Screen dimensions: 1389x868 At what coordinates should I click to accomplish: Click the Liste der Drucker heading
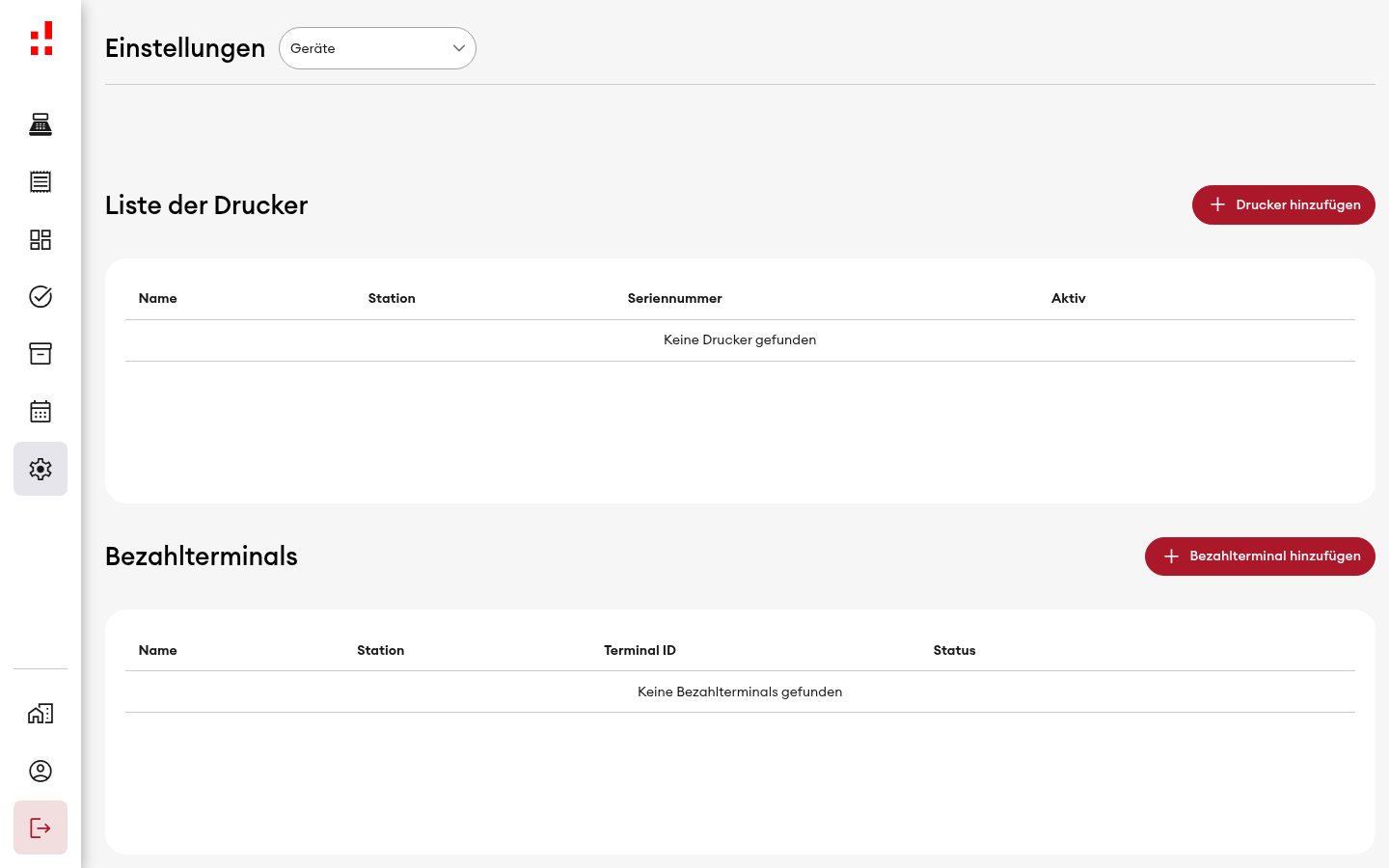[x=206, y=204]
